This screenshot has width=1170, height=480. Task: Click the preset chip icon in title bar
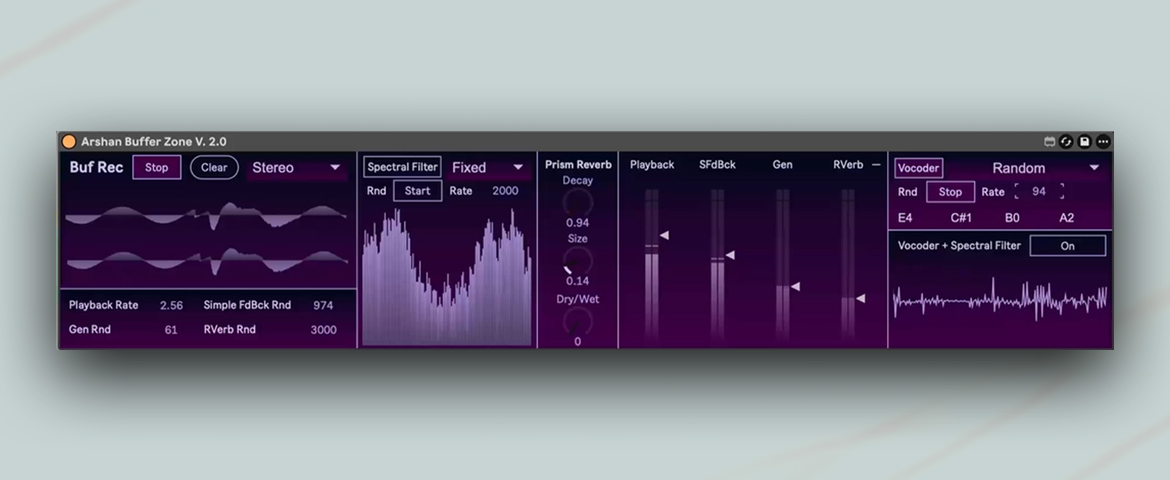[1050, 142]
